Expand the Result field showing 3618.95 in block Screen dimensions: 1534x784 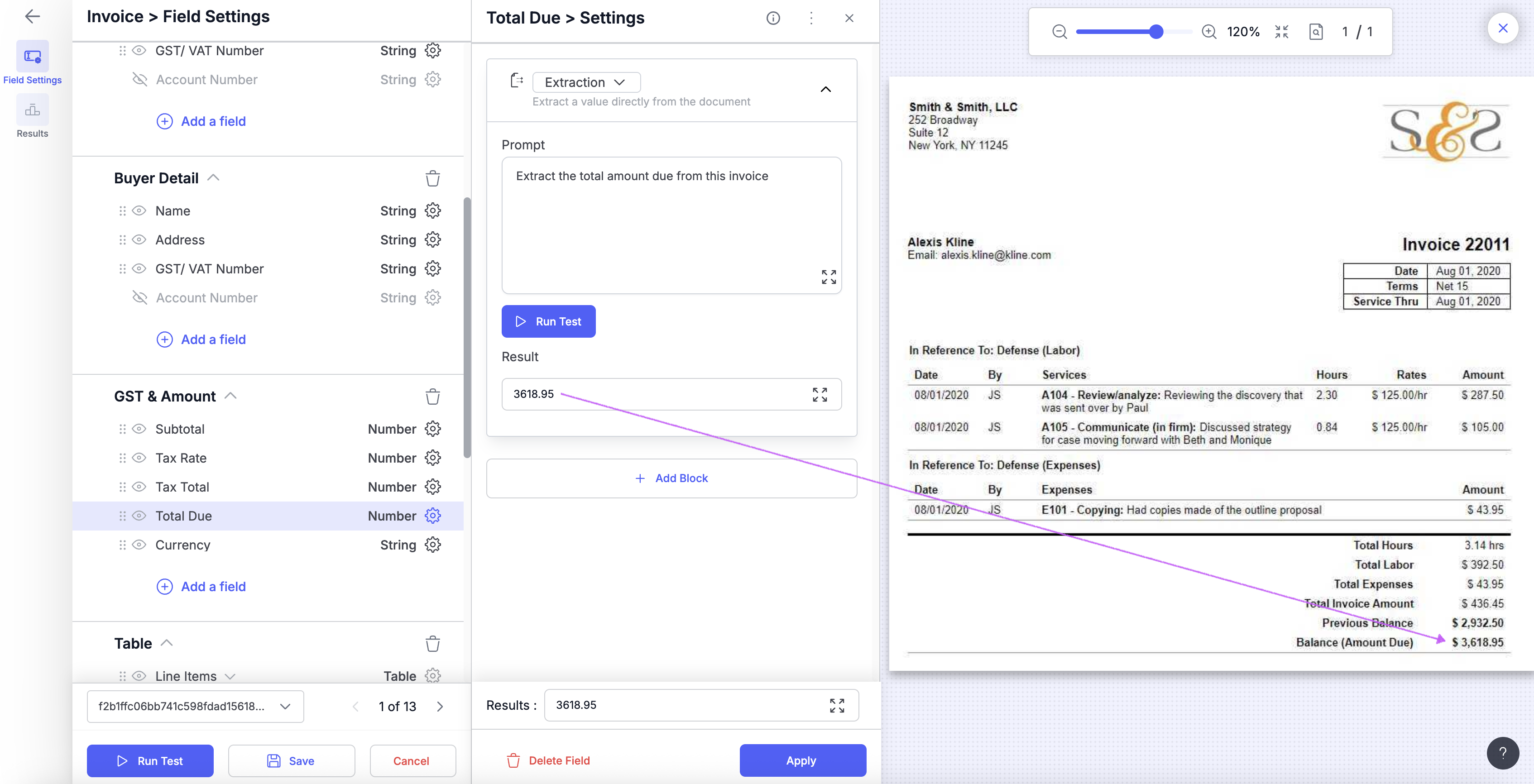pos(820,394)
